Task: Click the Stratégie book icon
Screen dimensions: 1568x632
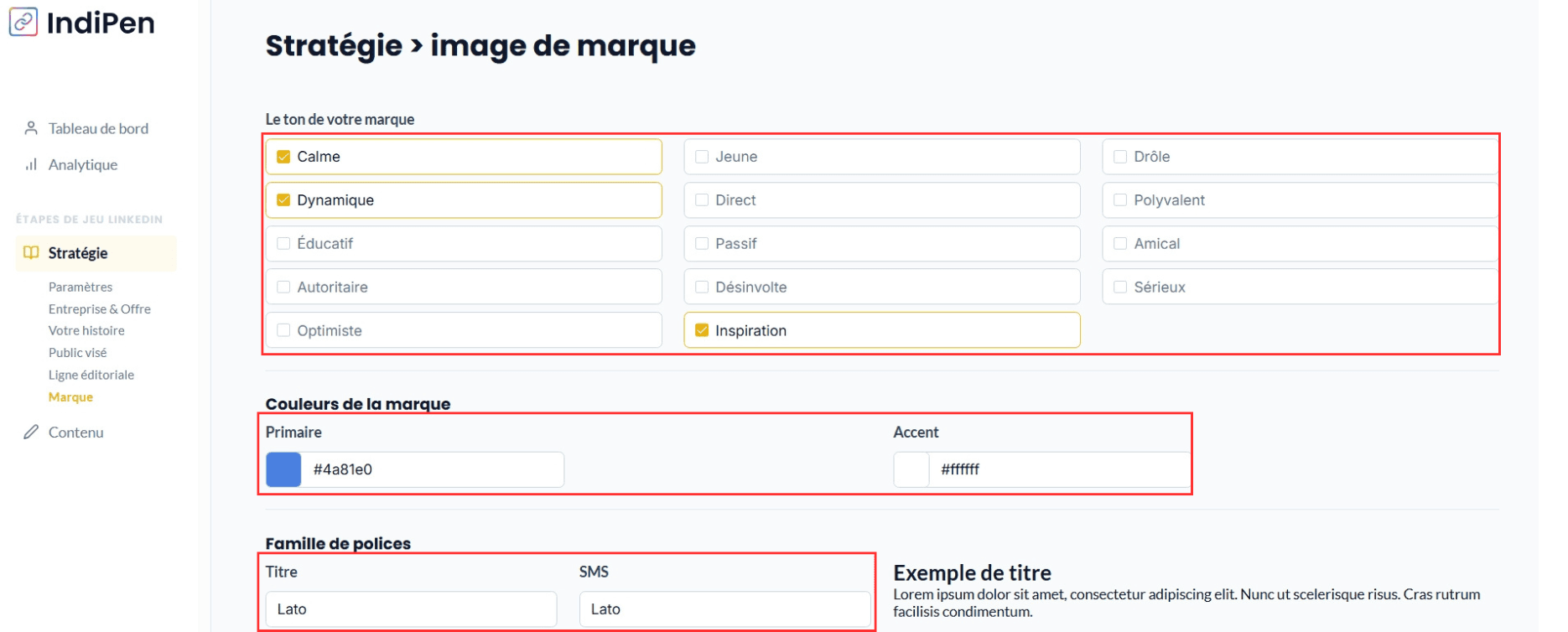Action: click(31, 253)
